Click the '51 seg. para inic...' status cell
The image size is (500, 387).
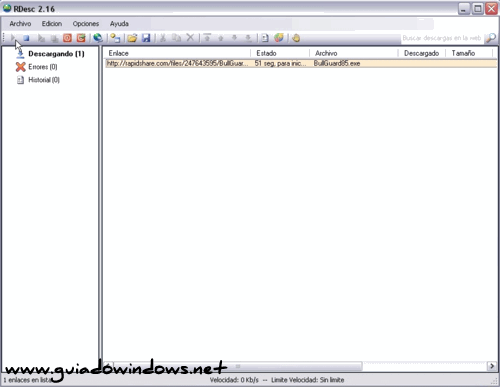[280, 63]
